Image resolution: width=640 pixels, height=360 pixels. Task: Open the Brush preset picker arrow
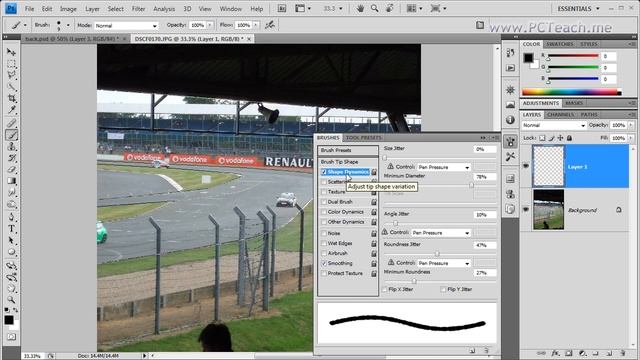(x=68, y=25)
